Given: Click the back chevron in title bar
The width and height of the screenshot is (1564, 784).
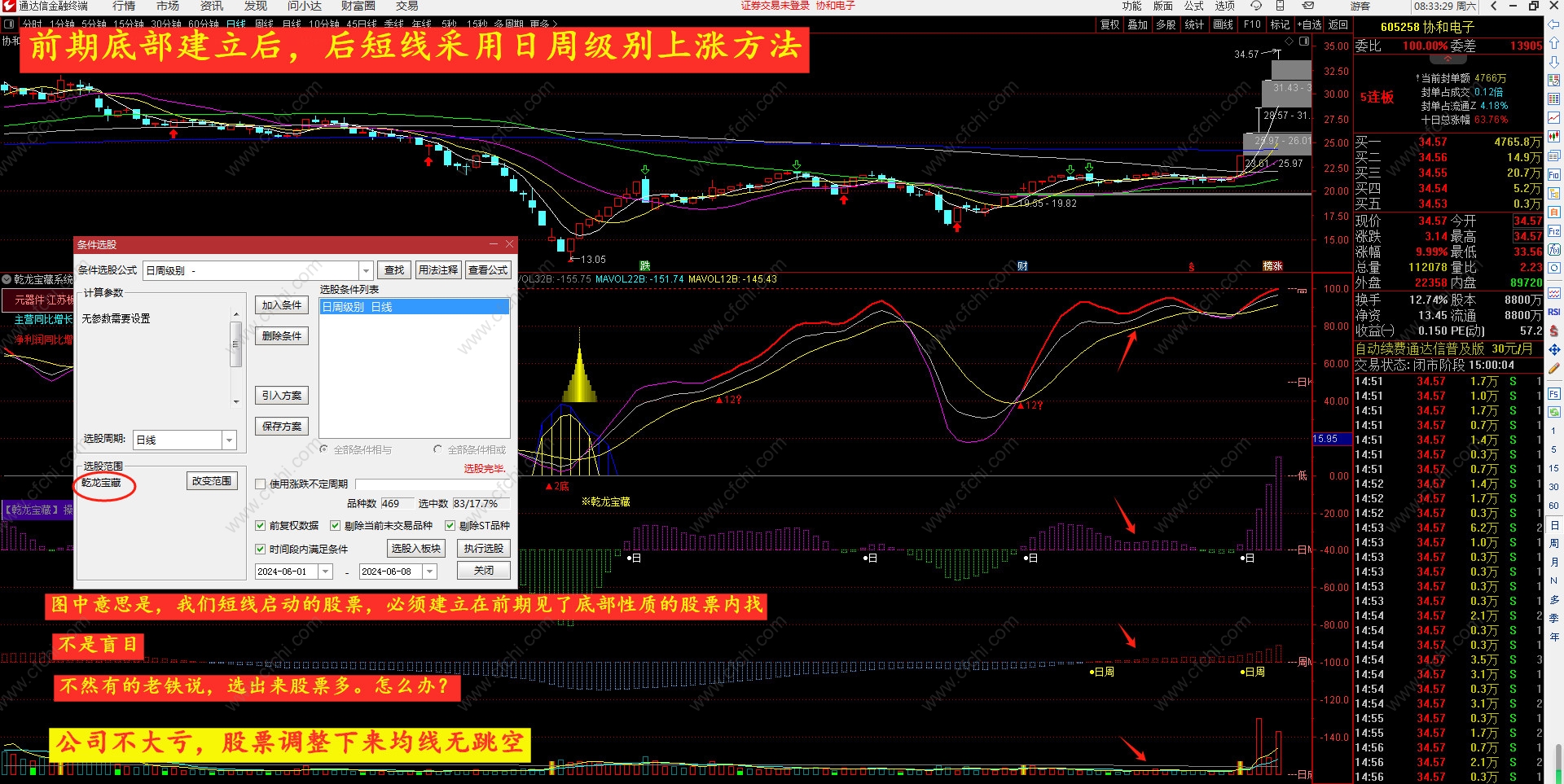Looking at the screenshot, I should pos(1493,6).
